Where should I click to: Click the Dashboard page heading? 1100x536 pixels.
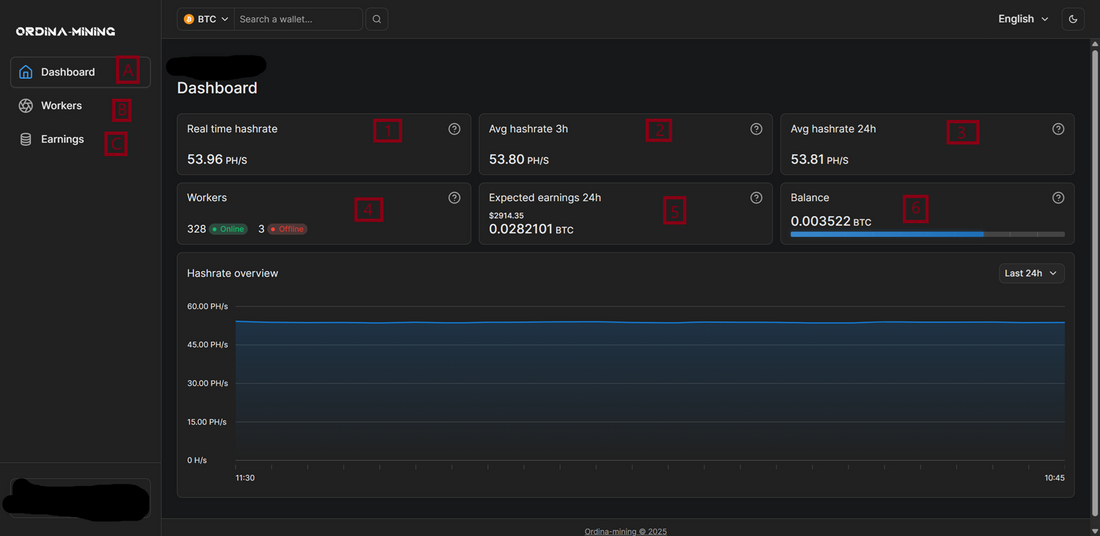coord(217,88)
